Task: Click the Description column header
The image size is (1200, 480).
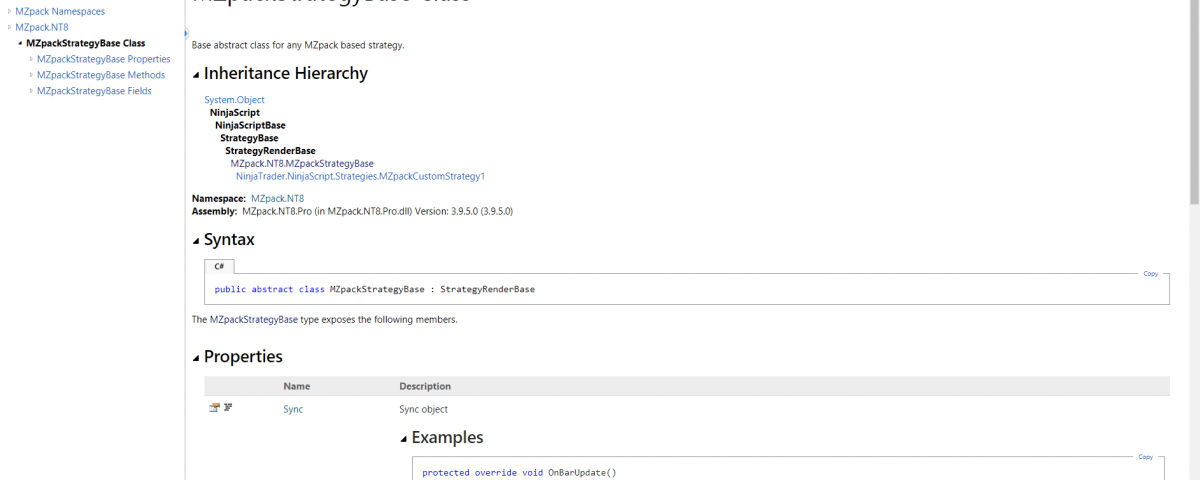Action: click(x=425, y=386)
